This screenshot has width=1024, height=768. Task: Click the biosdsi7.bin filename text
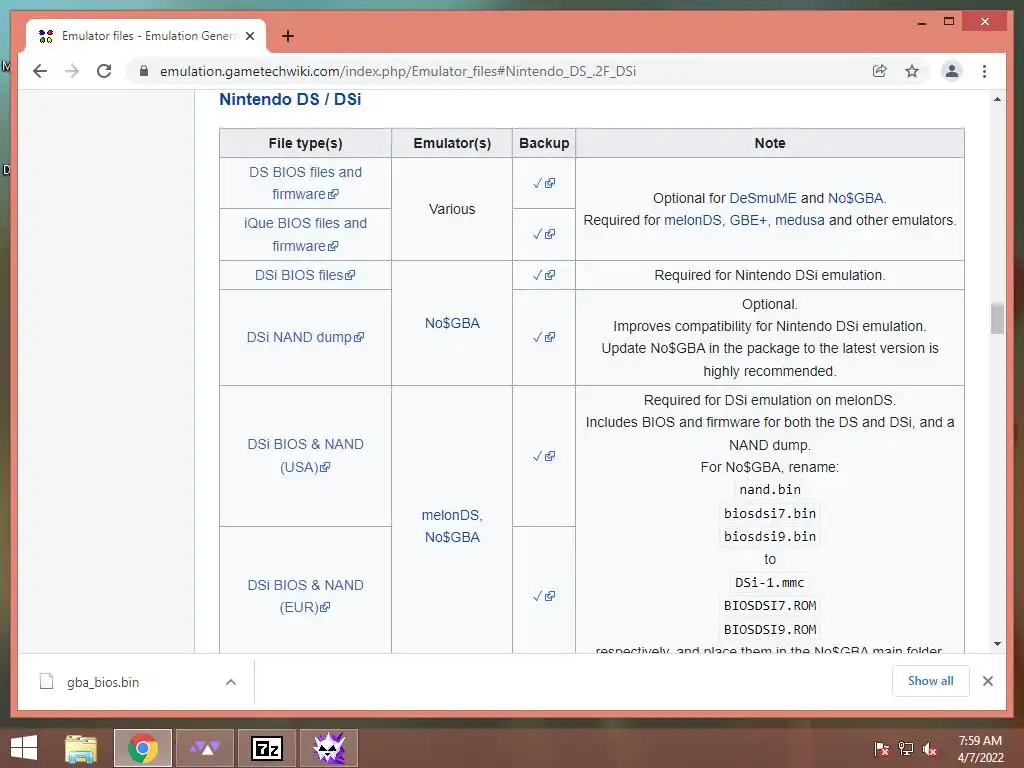point(770,513)
